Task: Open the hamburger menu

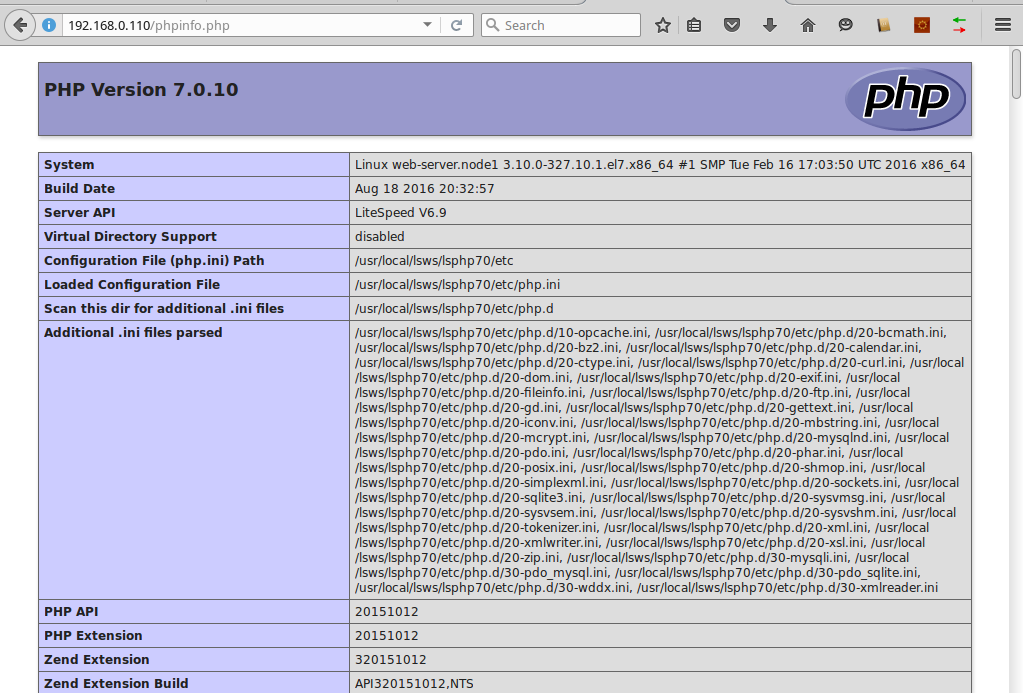Action: (x=1003, y=25)
